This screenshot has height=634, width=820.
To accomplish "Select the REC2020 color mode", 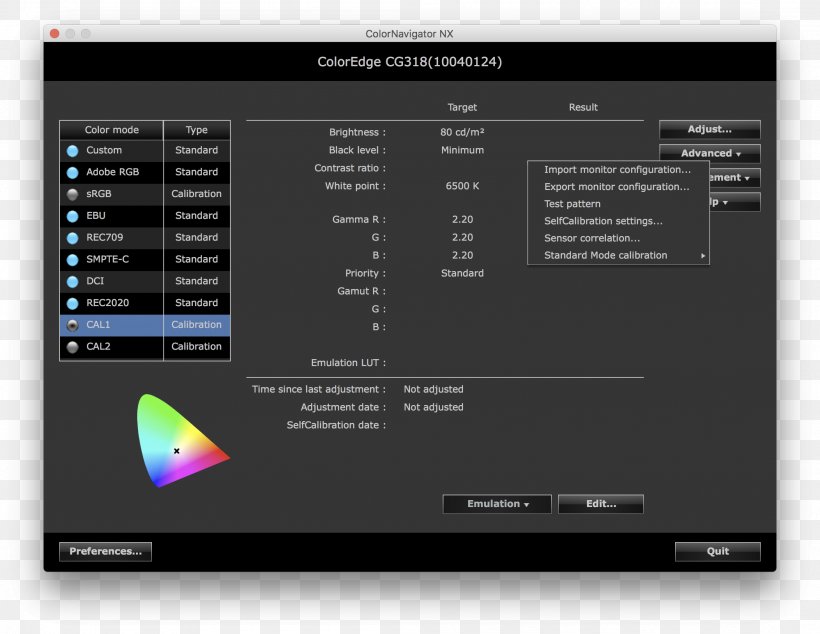I will click(x=145, y=303).
